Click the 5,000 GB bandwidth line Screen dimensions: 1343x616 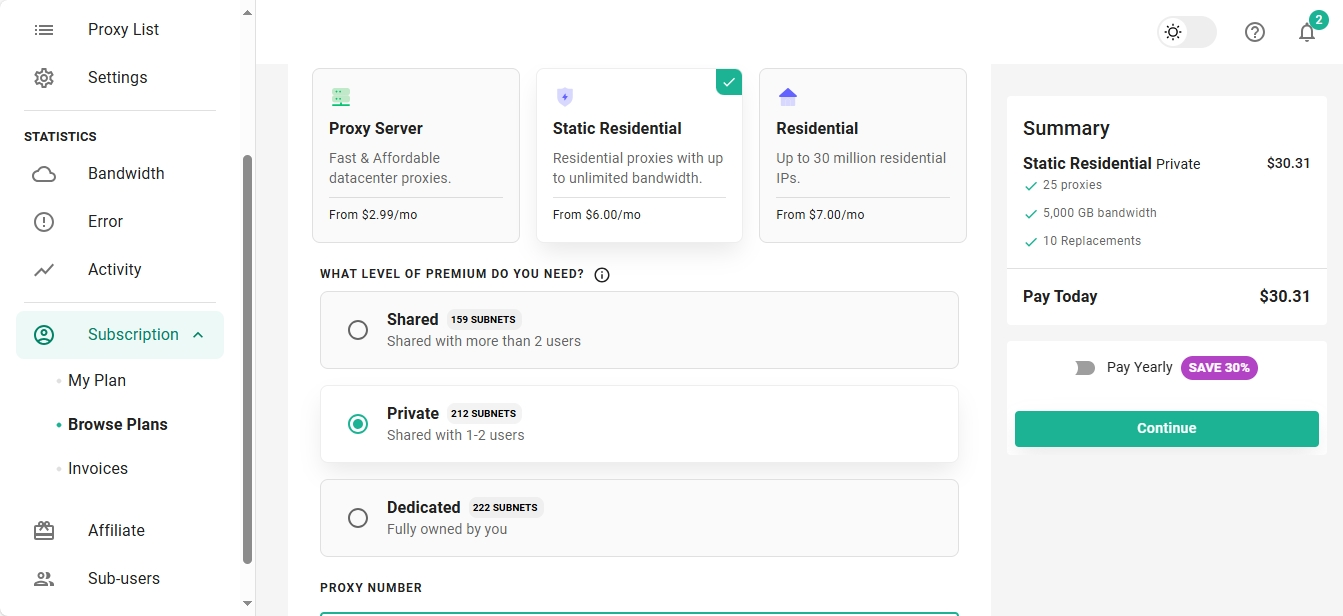point(1090,213)
